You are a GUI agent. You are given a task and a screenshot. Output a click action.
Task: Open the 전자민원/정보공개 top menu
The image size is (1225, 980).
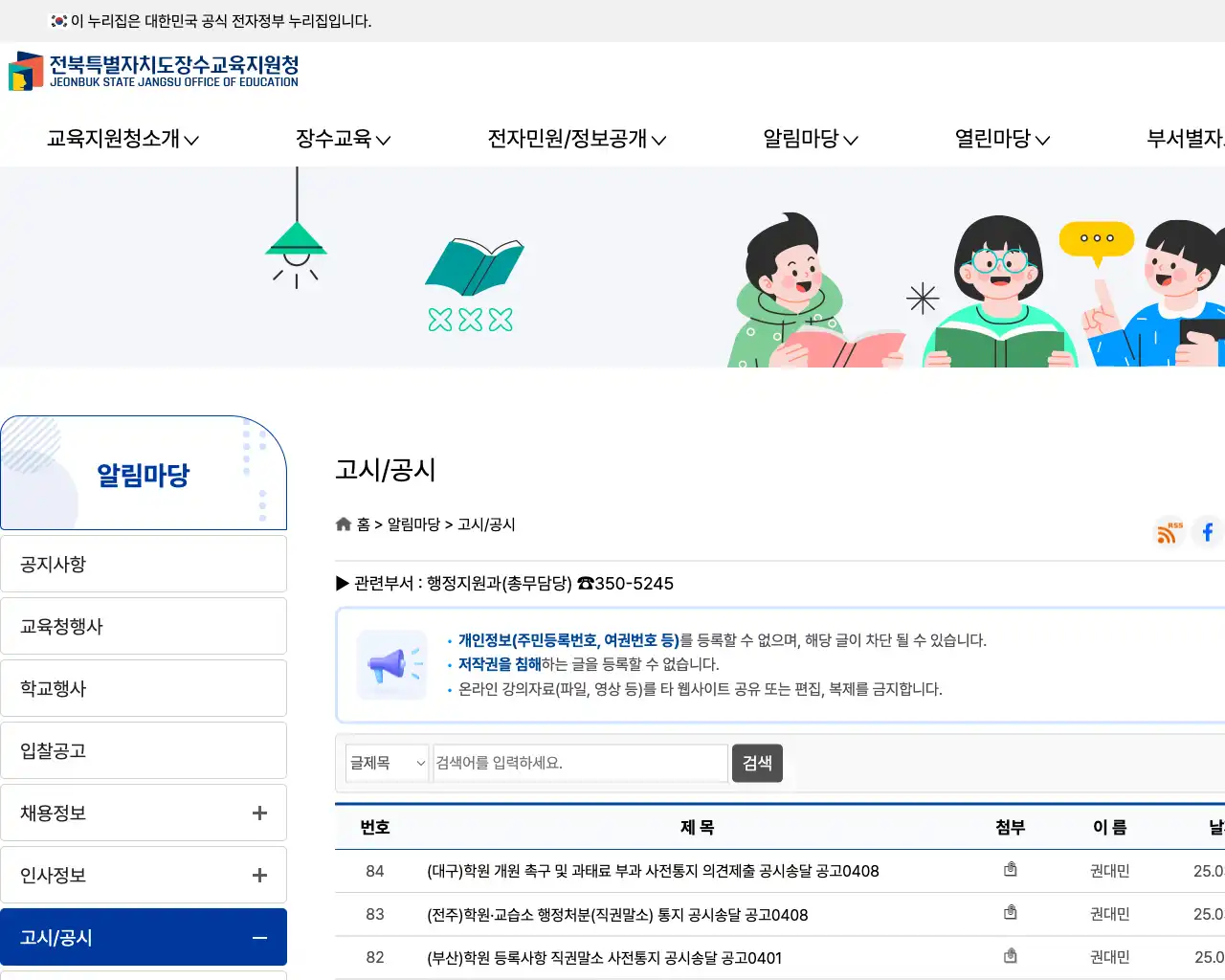(x=577, y=139)
